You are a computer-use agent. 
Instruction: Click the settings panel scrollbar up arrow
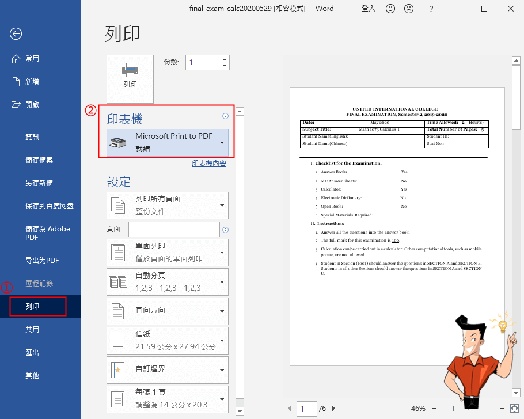click(x=240, y=111)
